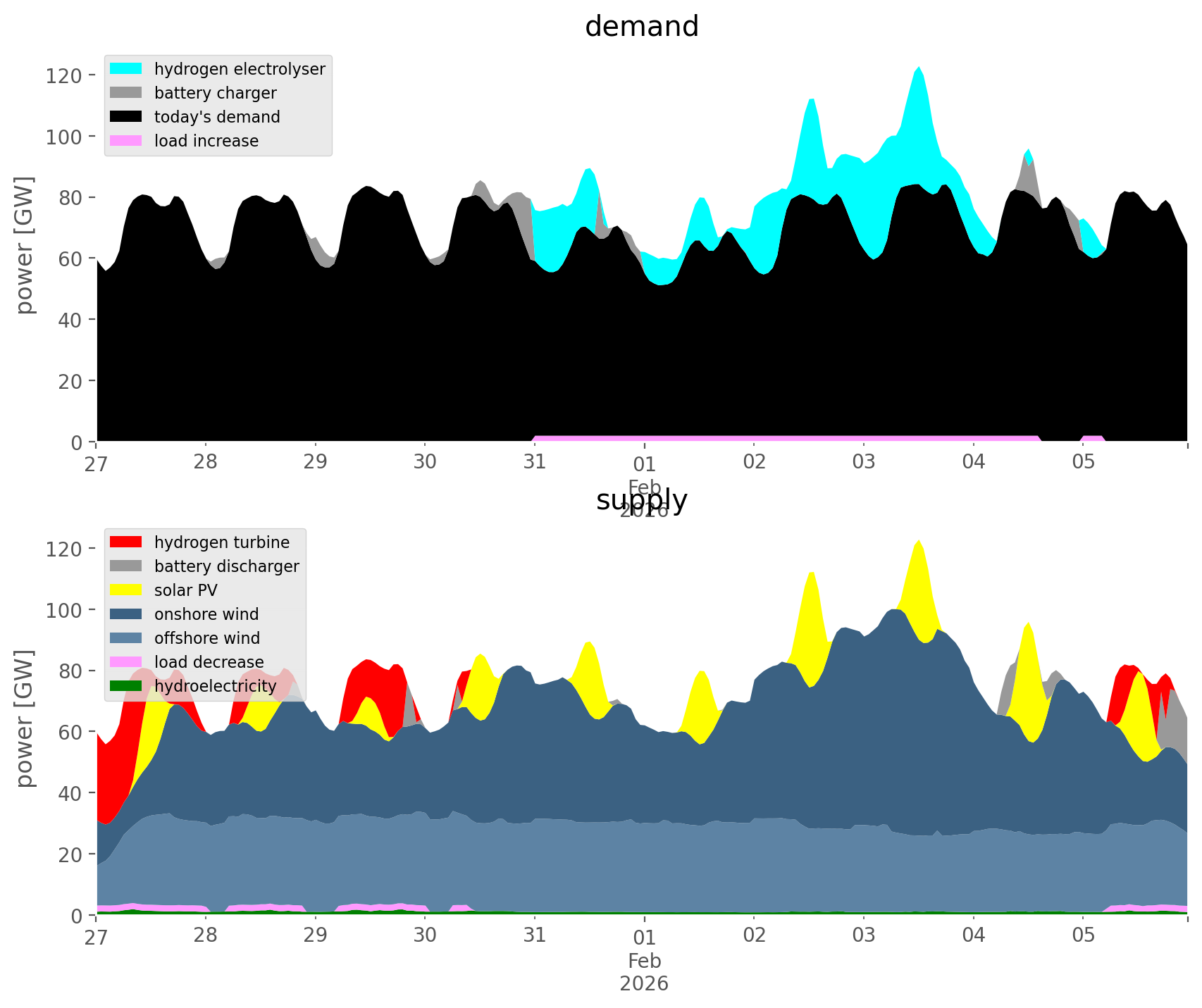Click the pink load increase legend swatch
The image size is (1202, 1008).
126,141
